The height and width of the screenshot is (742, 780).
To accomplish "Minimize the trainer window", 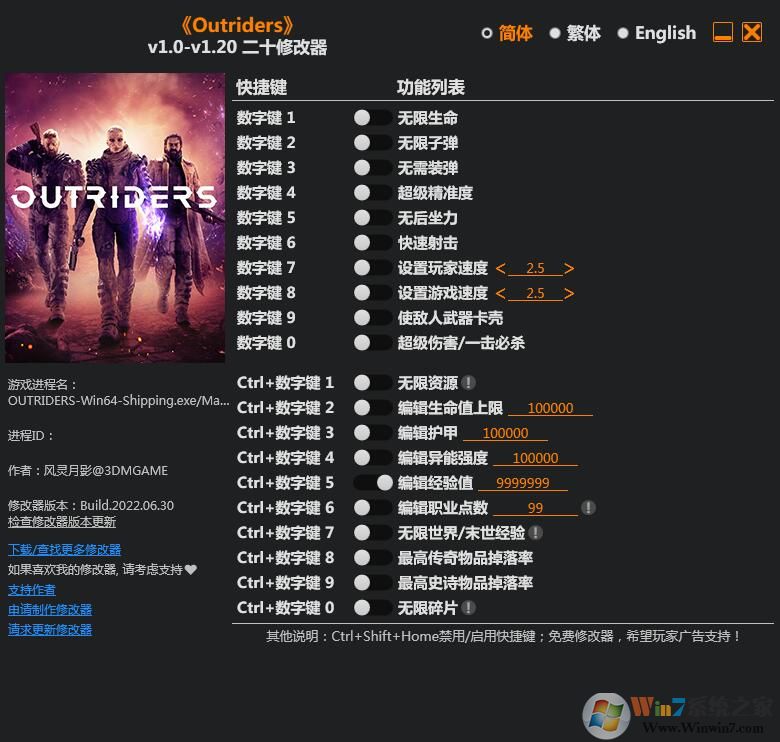I will pyautogui.click(x=723, y=33).
